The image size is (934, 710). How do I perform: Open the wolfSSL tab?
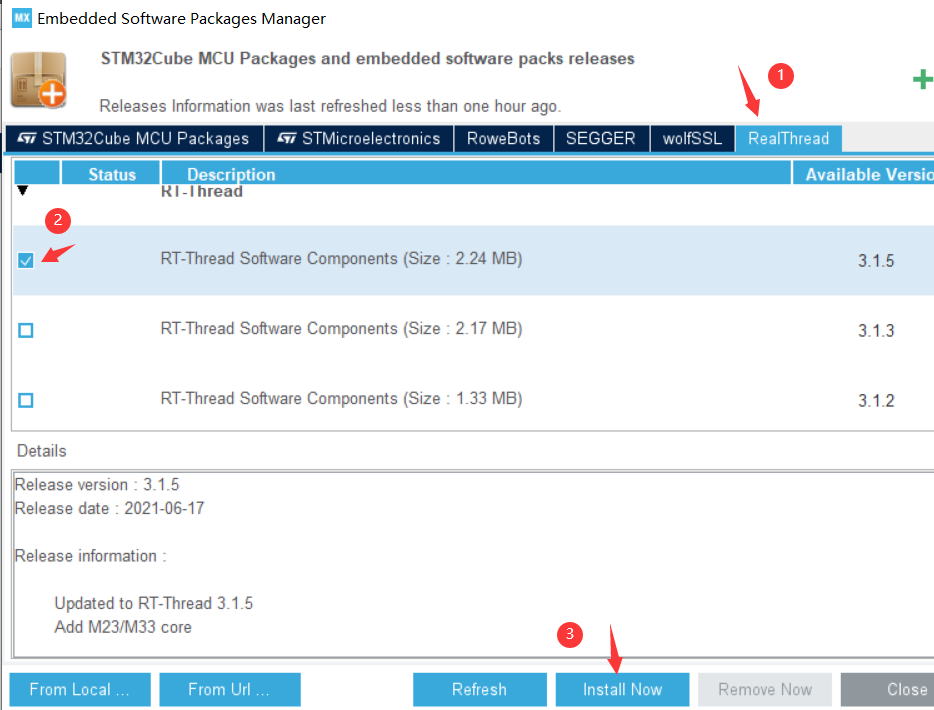[692, 138]
